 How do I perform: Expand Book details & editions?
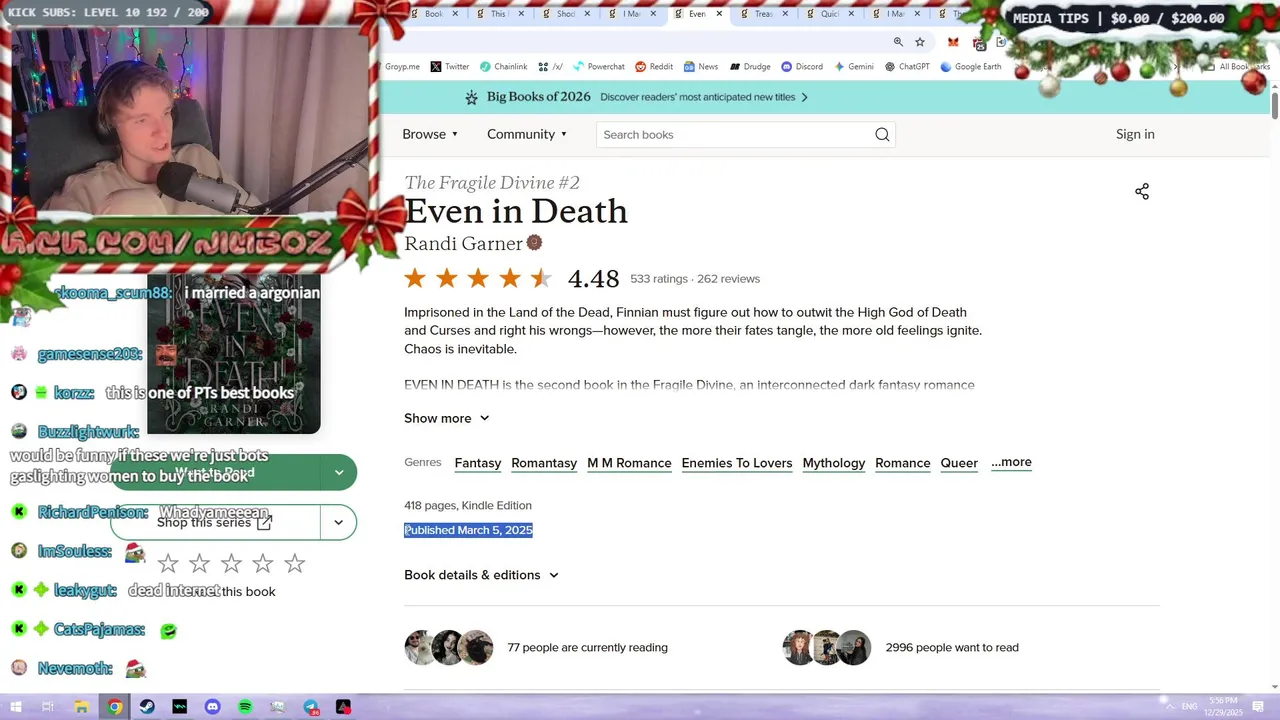tap(481, 575)
